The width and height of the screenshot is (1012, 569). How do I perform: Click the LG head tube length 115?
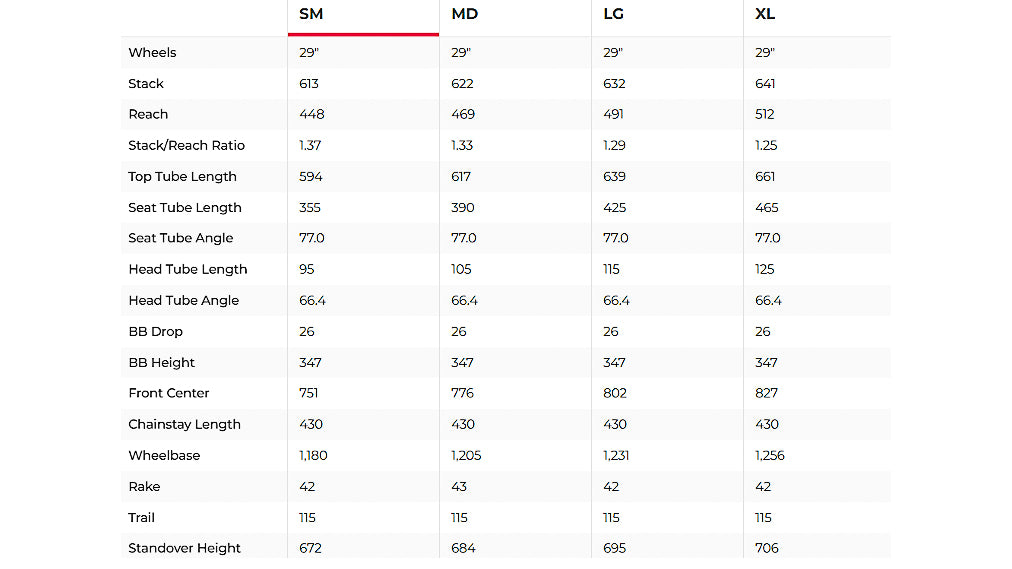pos(611,270)
